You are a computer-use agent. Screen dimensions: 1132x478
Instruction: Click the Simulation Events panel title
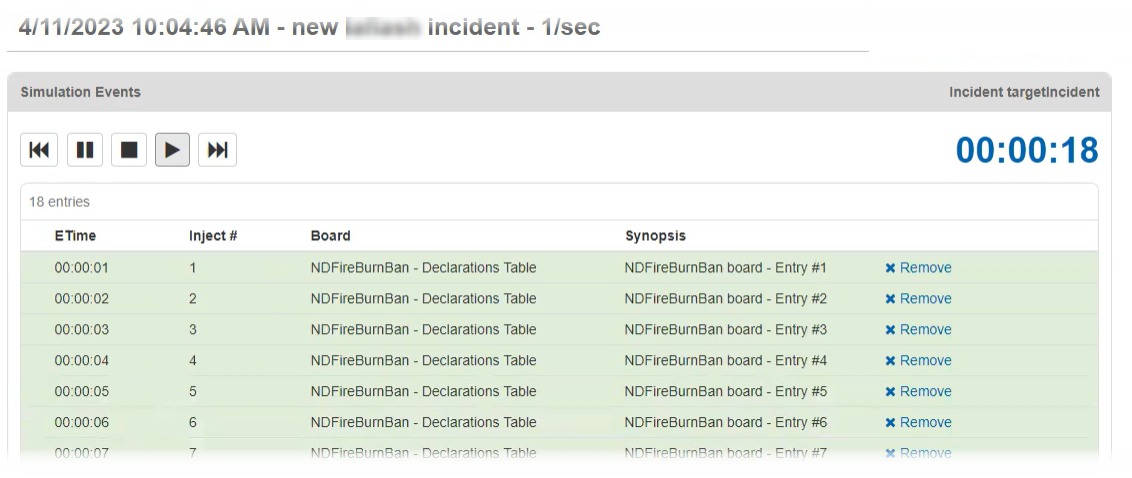click(80, 92)
